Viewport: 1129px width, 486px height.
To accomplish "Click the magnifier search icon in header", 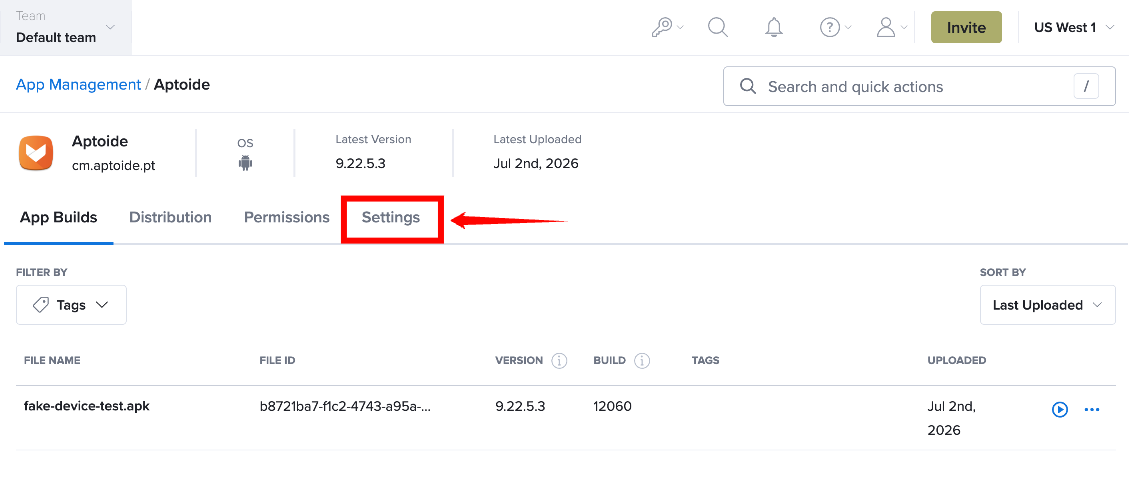I will pyautogui.click(x=718, y=27).
